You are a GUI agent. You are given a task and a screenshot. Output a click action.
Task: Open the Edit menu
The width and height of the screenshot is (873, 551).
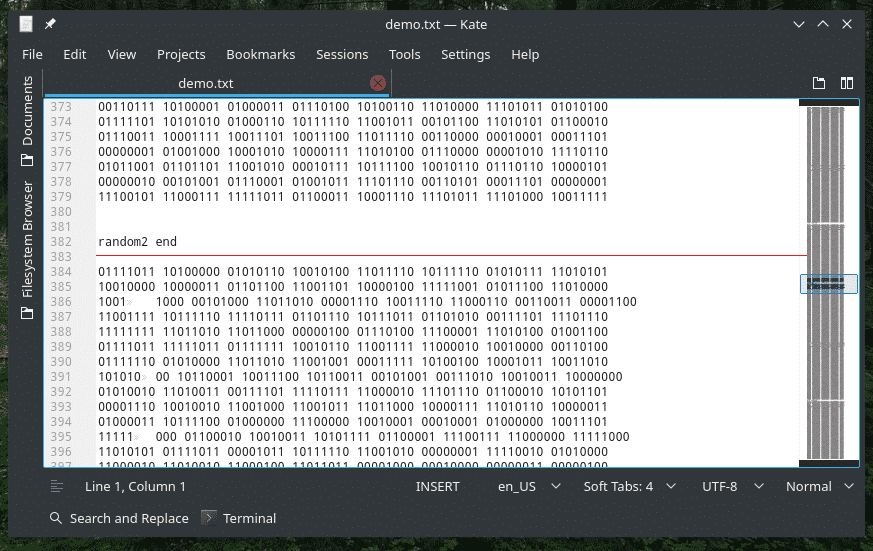pyautogui.click(x=75, y=55)
